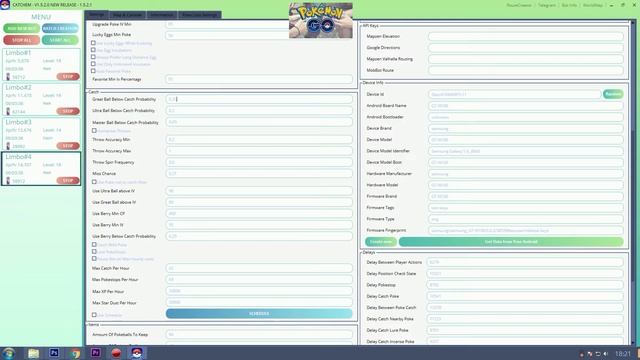640x360 pixels.
Task: Click the Device Brand field
Action: (x=526, y=129)
